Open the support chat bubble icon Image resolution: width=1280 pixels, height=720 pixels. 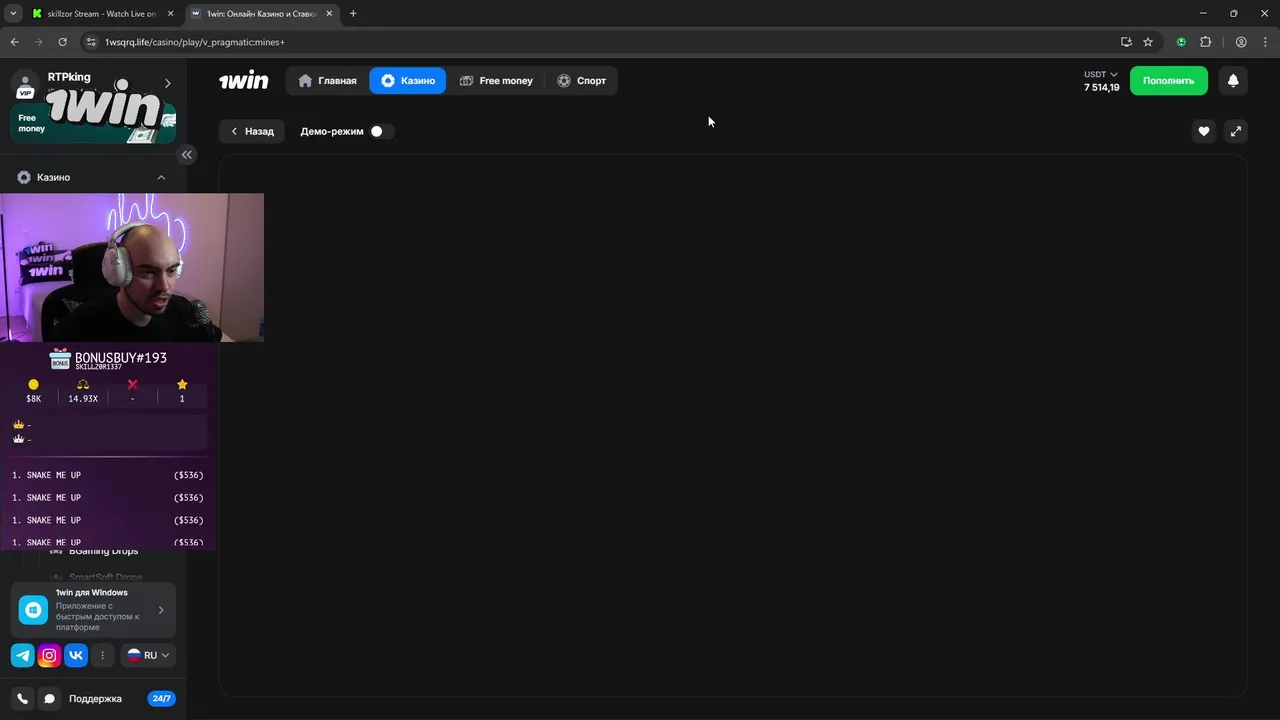(49, 699)
